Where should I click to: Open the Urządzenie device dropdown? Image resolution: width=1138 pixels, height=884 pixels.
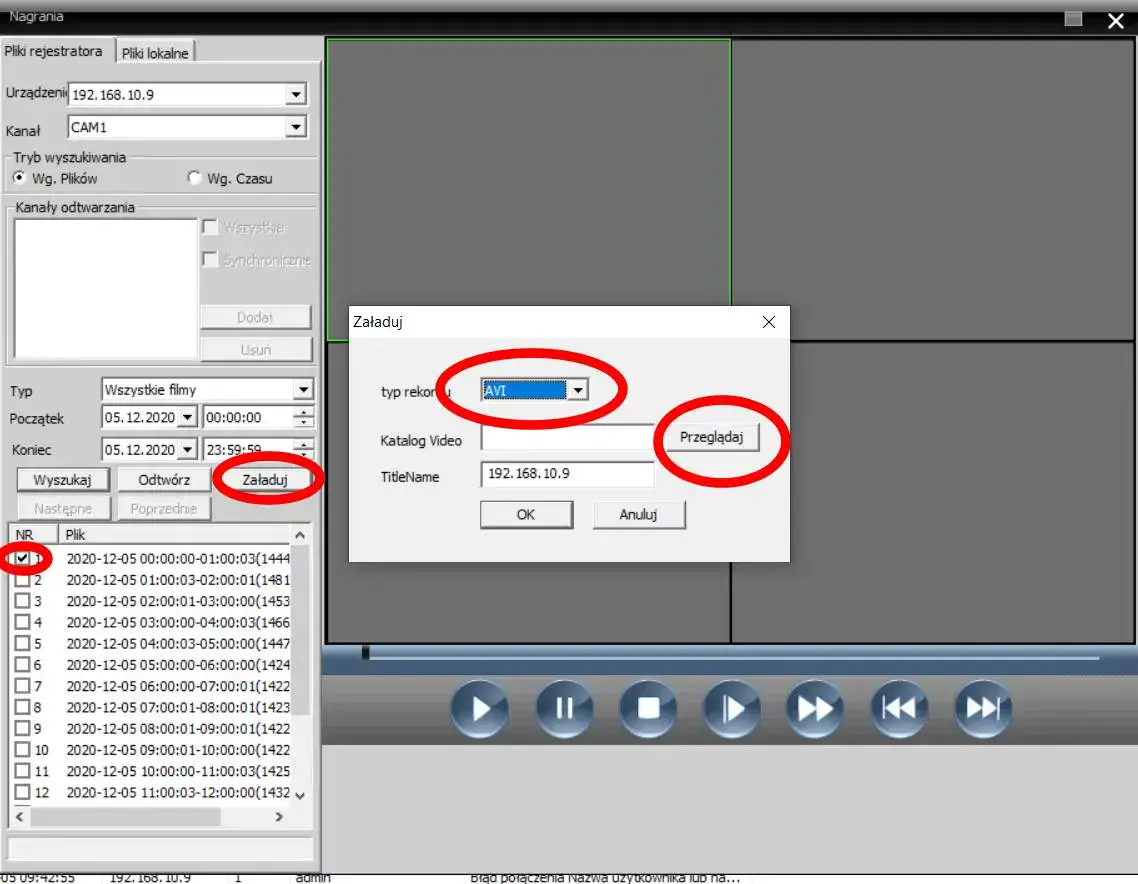click(x=295, y=94)
